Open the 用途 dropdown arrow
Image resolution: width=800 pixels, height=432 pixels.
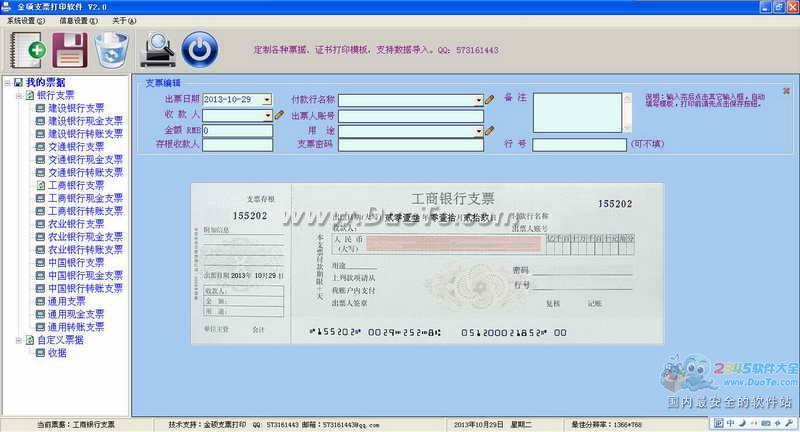pos(479,131)
